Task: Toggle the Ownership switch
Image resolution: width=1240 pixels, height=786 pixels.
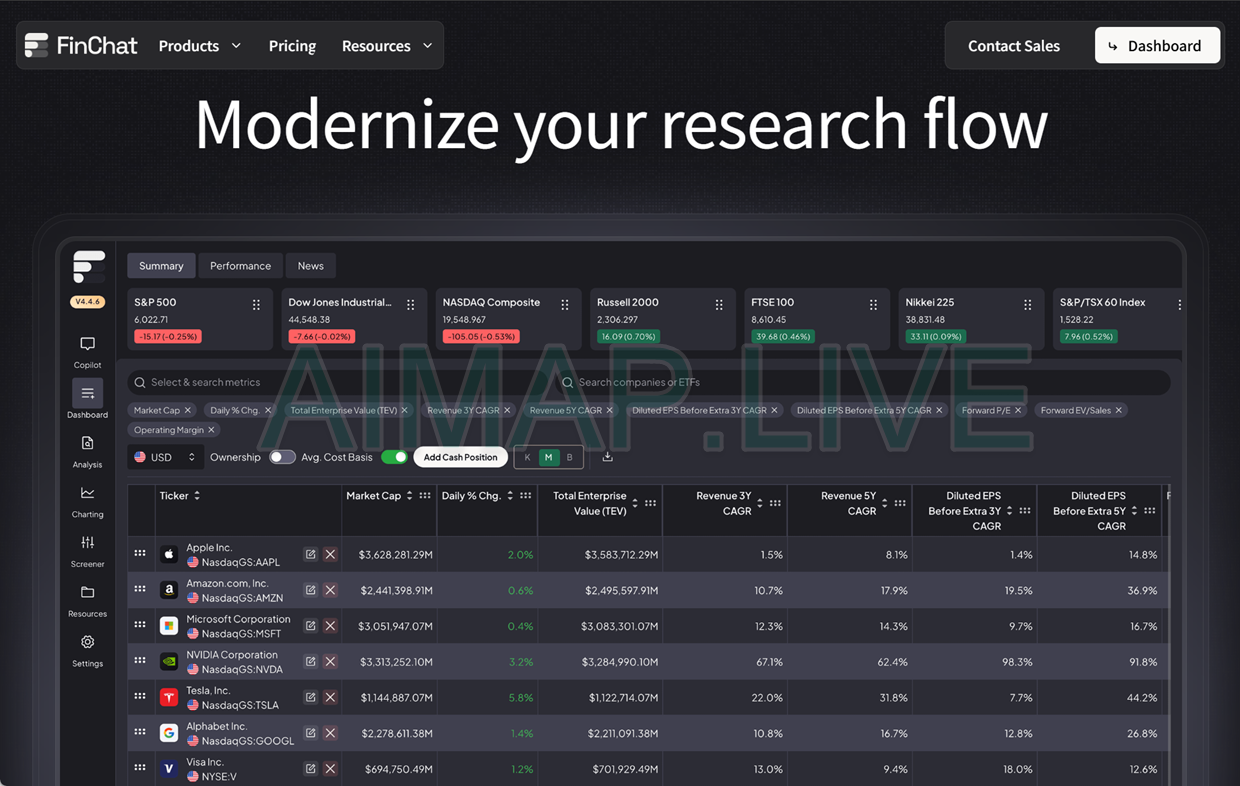Action: pyautogui.click(x=282, y=457)
